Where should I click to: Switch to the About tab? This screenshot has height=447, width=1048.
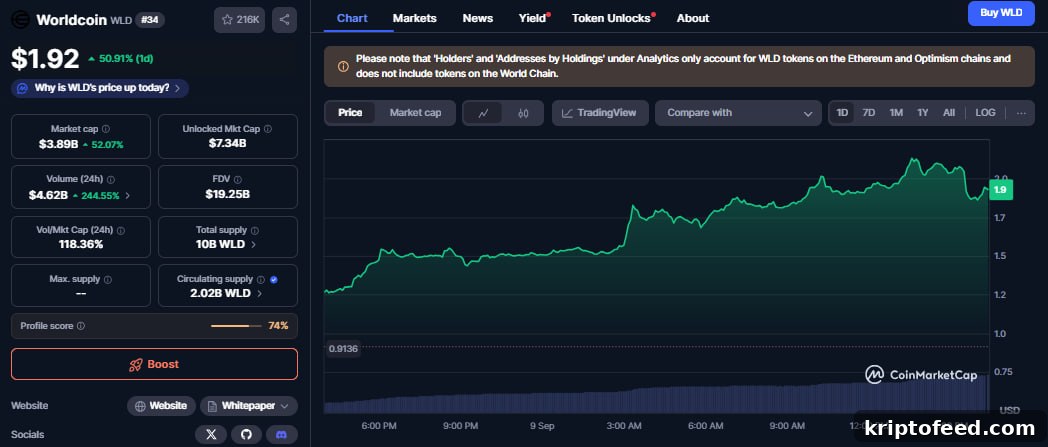[693, 18]
